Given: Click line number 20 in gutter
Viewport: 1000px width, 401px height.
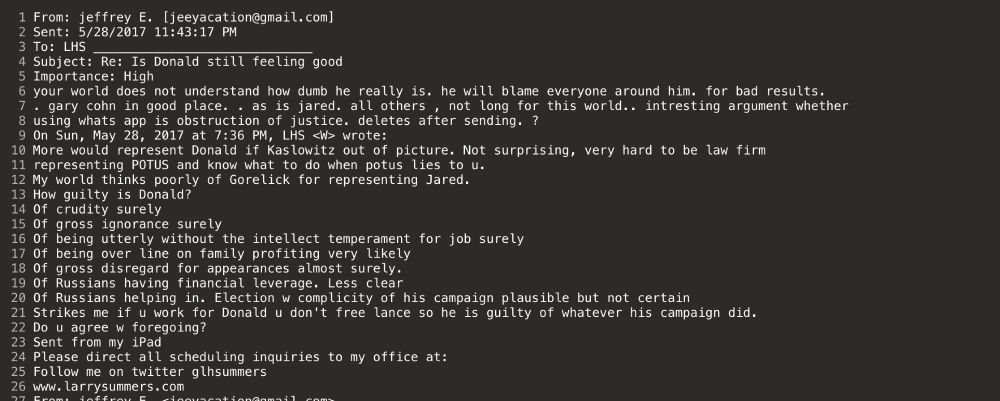Looking at the screenshot, I should pos(19,298).
